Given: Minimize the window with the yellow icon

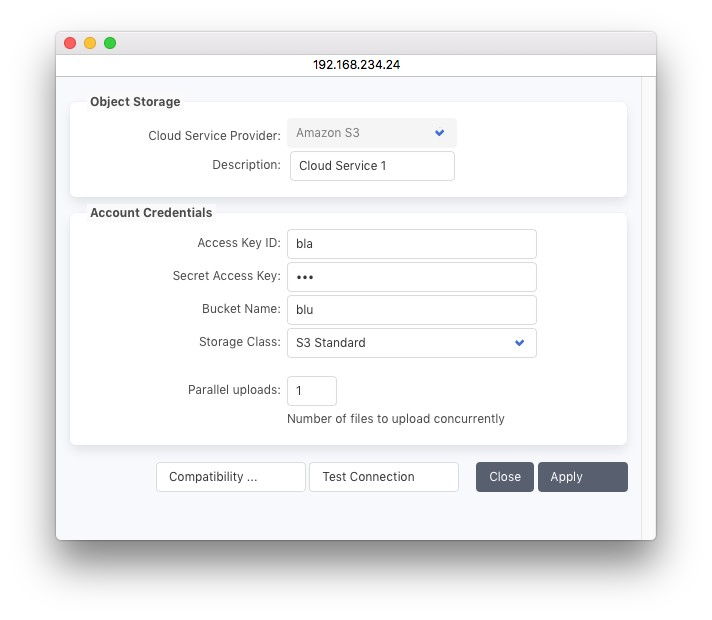Looking at the screenshot, I should point(90,43).
